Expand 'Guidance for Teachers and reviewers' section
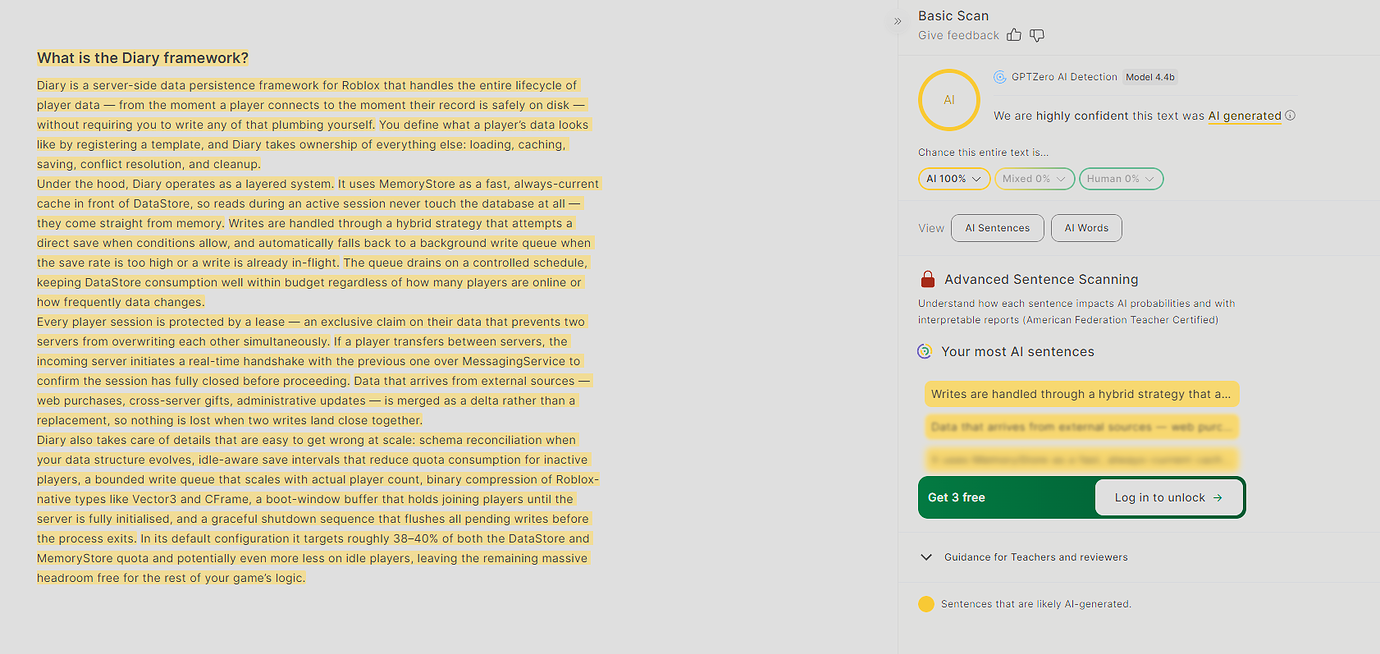This screenshot has width=1380, height=654. click(x=1035, y=557)
